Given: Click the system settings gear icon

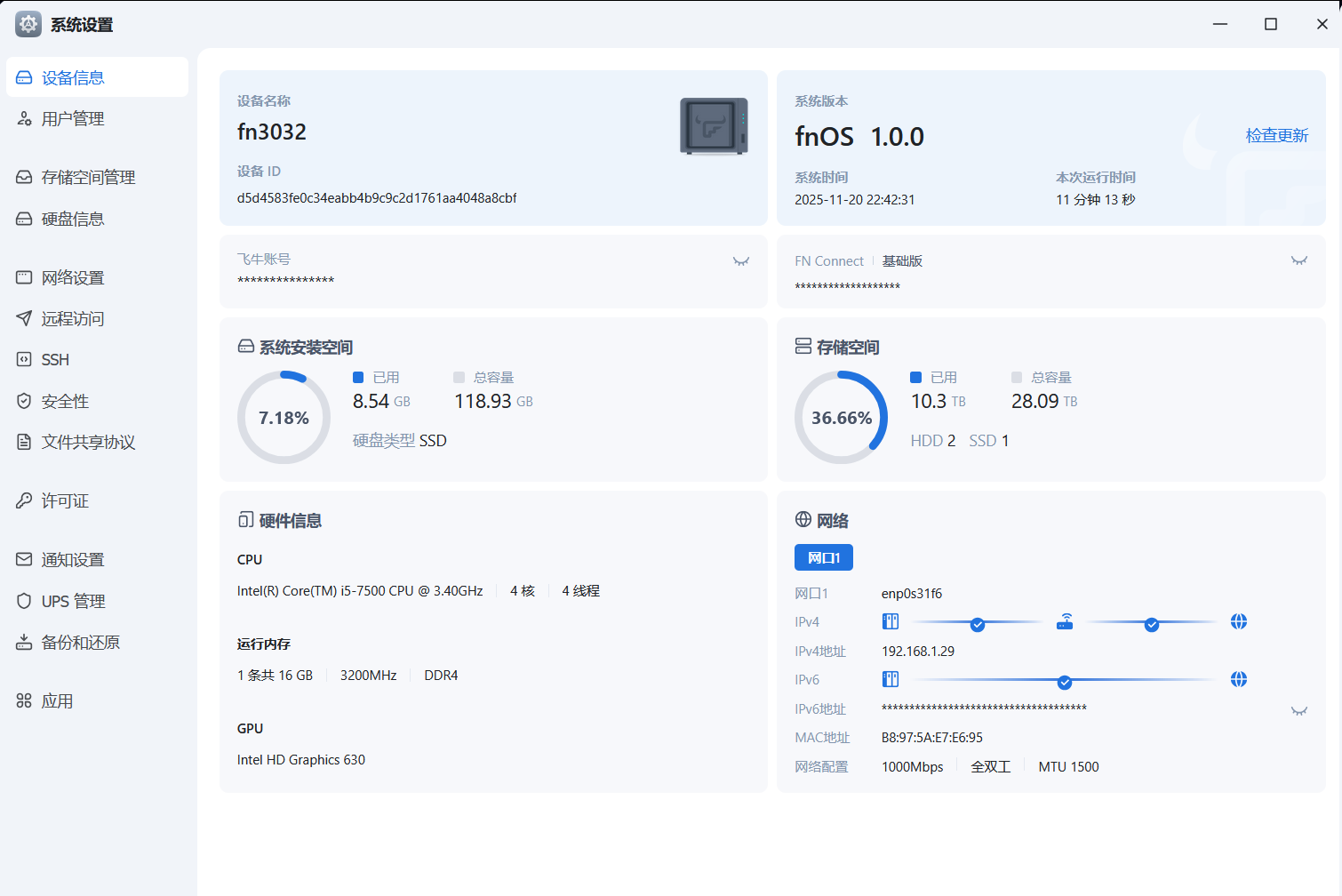Looking at the screenshot, I should pos(28,24).
